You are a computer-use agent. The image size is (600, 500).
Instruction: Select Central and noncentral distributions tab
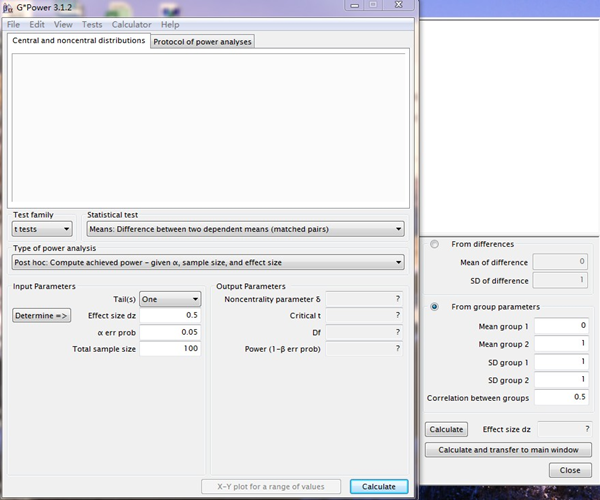(x=79, y=41)
